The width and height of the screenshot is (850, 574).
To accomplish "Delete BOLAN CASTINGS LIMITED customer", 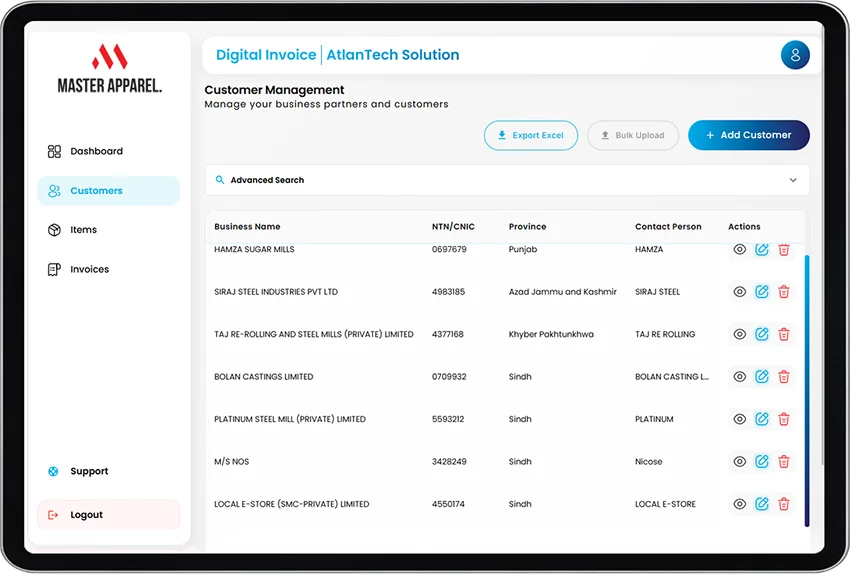I will [x=783, y=377].
